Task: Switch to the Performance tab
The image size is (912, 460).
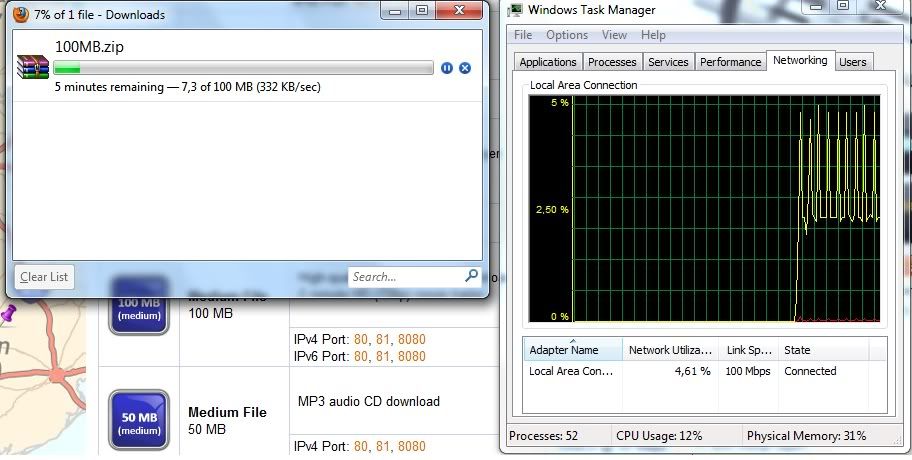Action: tap(730, 62)
